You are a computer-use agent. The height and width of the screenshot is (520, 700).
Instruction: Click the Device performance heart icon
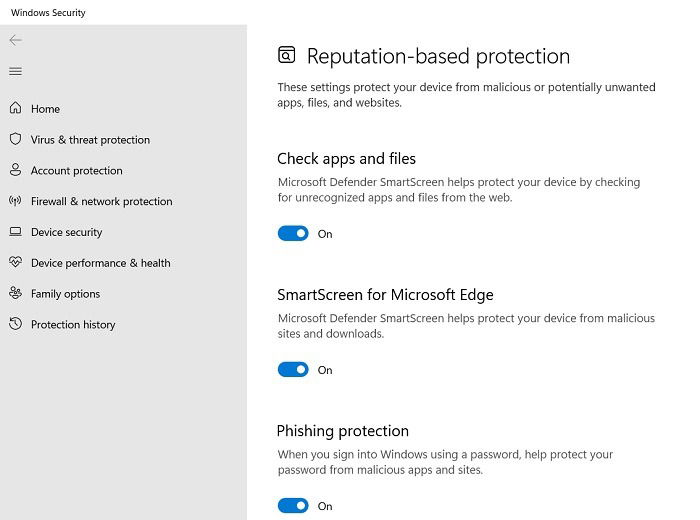tap(15, 262)
